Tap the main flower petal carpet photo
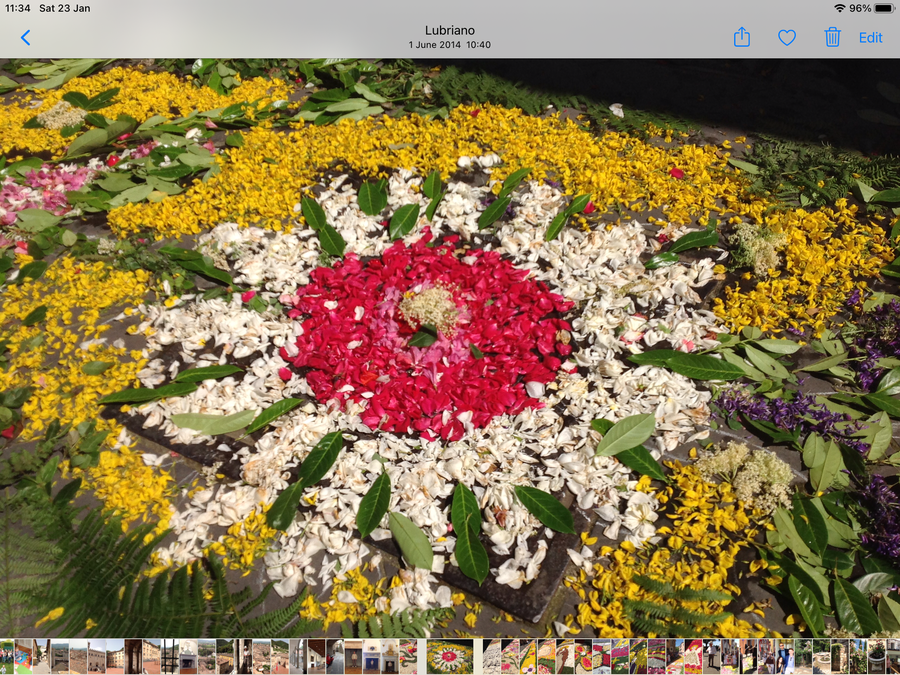The width and height of the screenshot is (900, 675). 450,348
